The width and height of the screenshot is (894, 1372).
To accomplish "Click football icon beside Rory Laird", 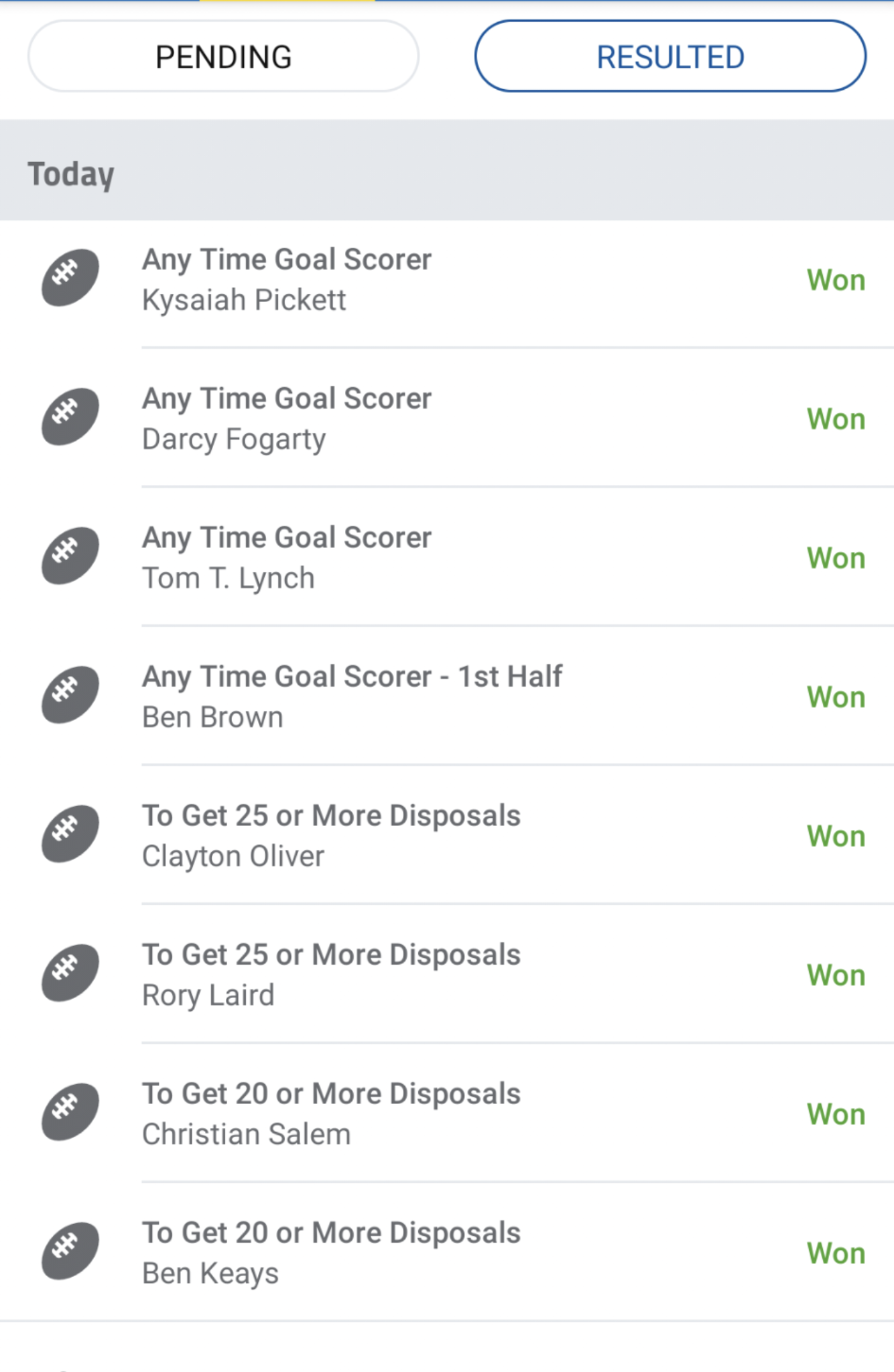I will 70,973.
